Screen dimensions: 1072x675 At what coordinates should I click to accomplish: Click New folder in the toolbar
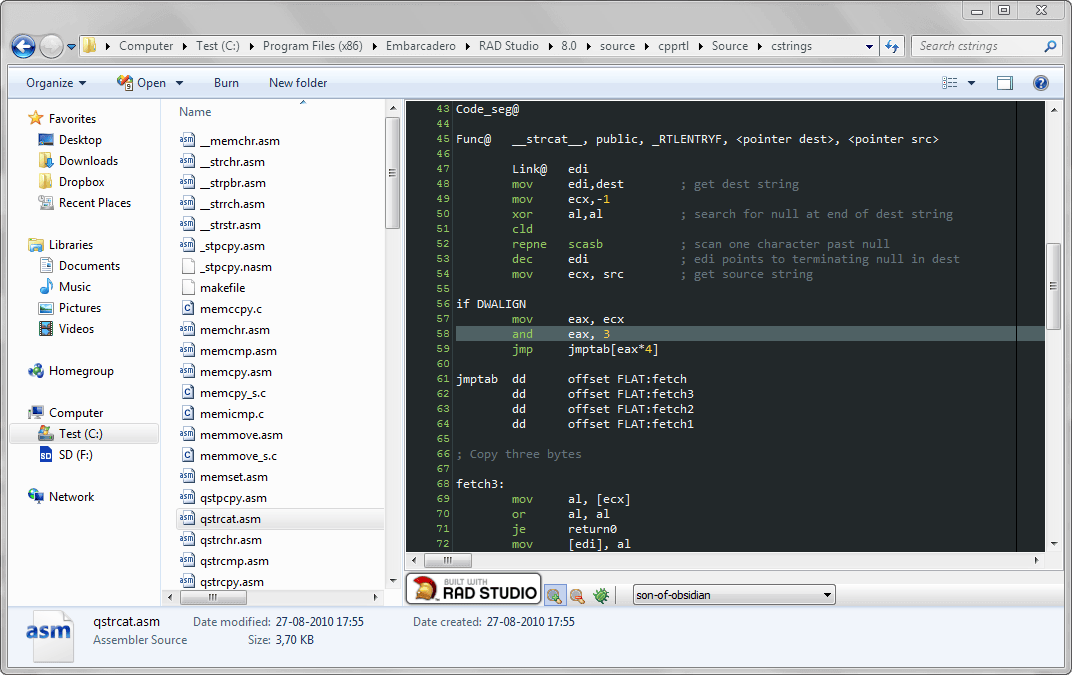[x=298, y=83]
